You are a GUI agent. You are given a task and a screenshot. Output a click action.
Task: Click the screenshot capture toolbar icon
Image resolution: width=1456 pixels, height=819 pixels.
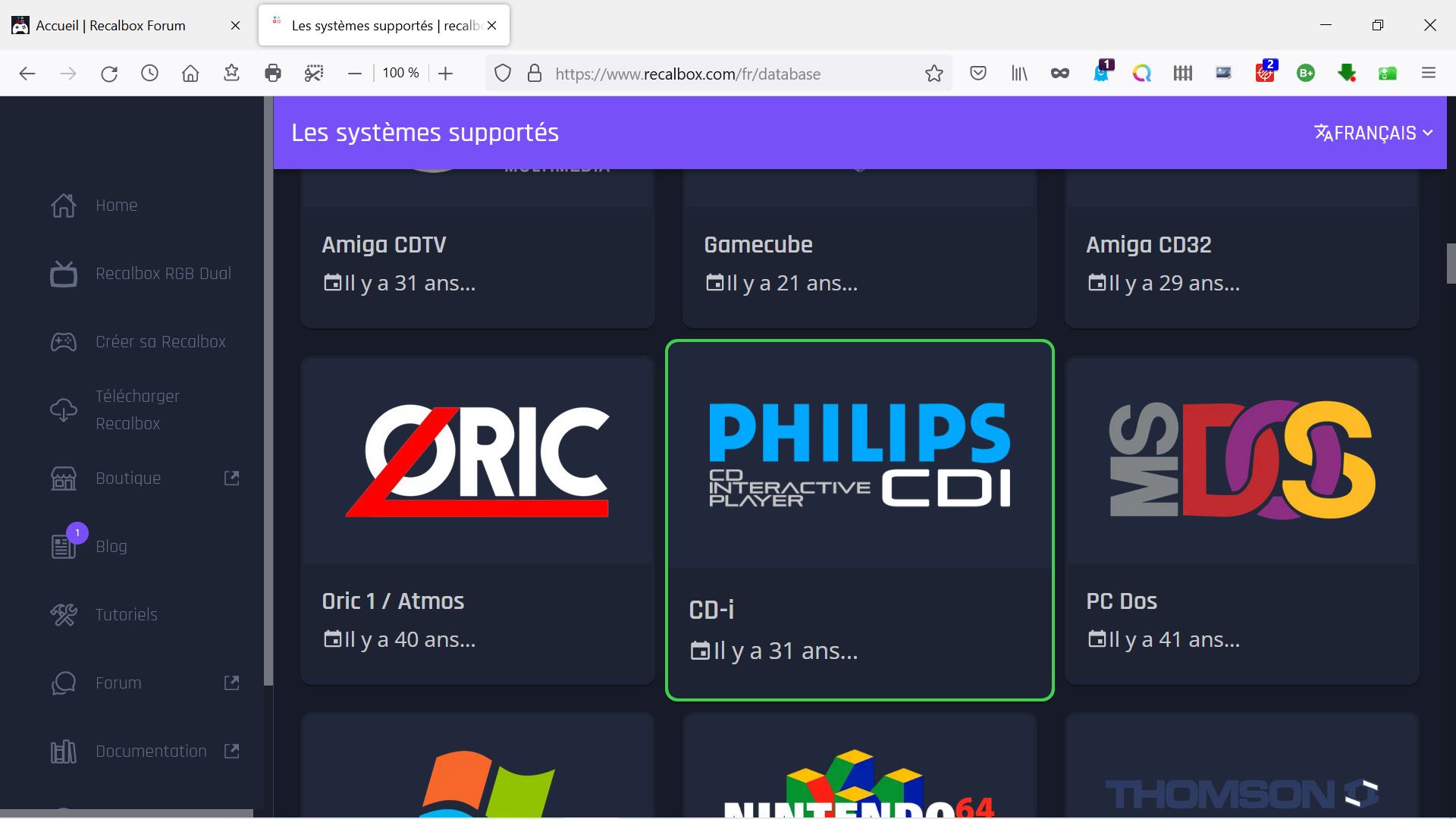[314, 74]
